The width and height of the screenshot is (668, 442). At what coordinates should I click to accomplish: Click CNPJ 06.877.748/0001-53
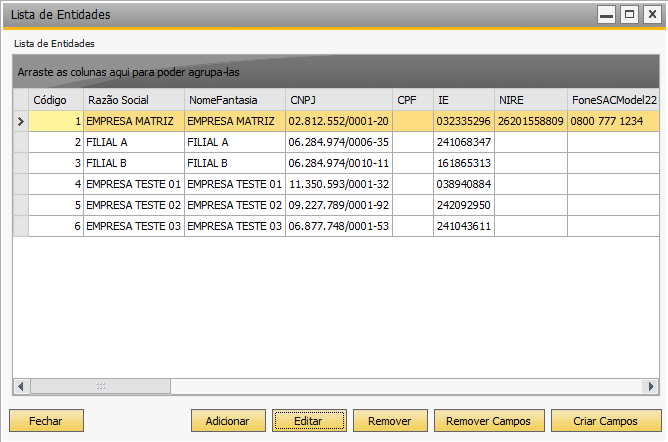point(339,226)
